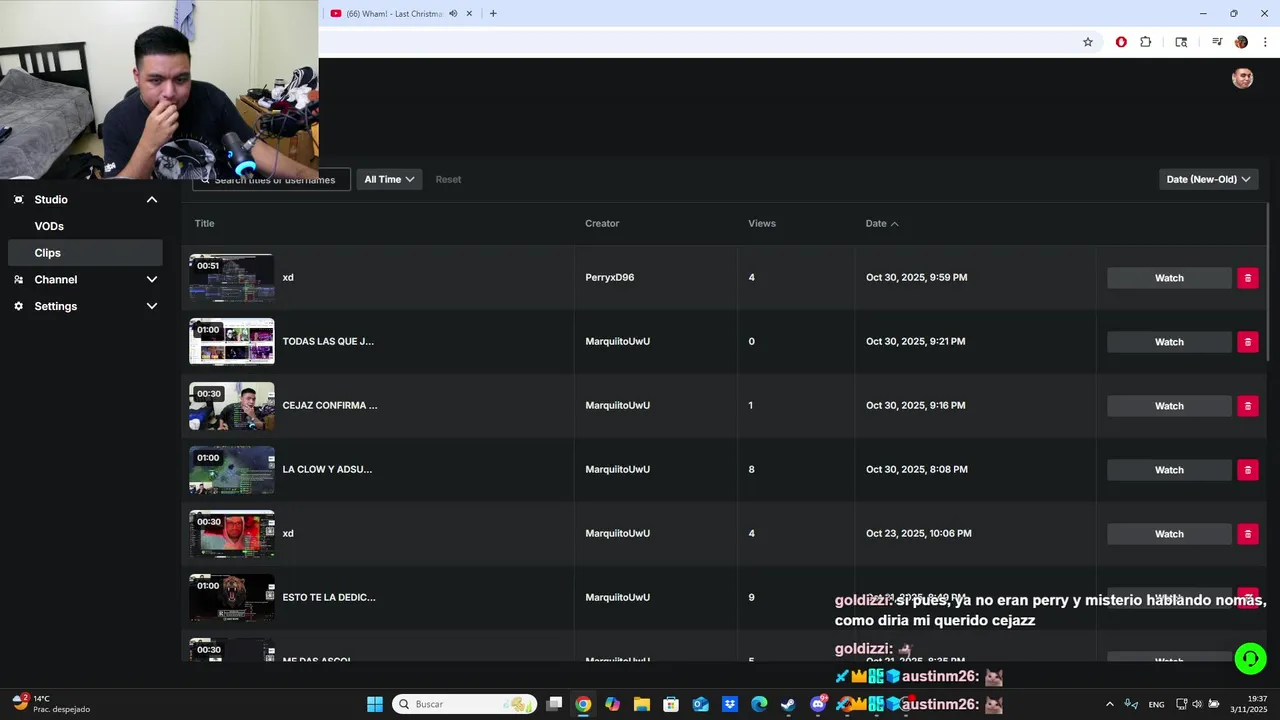The width and height of the screenshot is (1280, 720).
Task: Collapse the Studio section
Action: point(152,199)
